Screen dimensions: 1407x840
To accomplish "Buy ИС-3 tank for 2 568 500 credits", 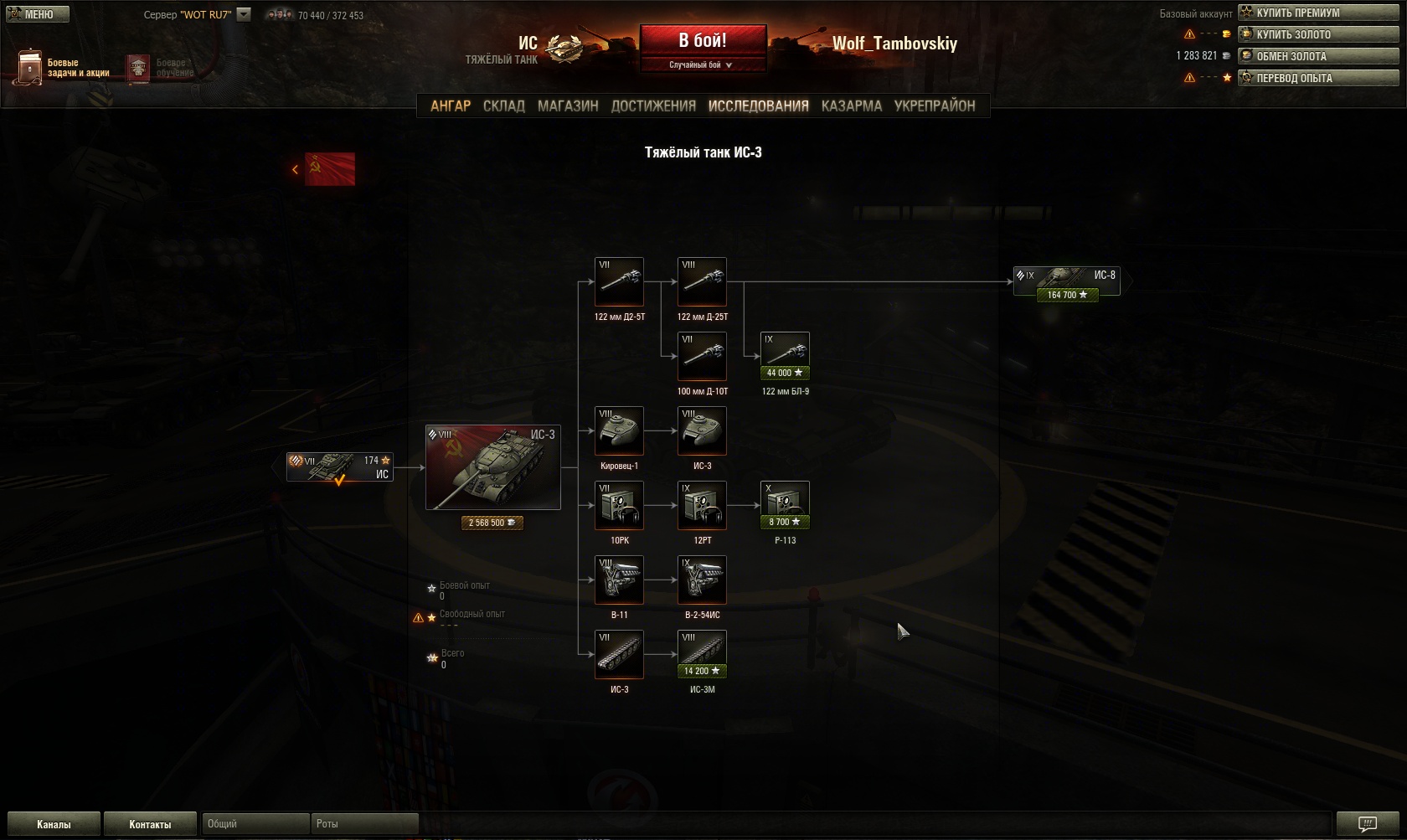I will (492, 523).
